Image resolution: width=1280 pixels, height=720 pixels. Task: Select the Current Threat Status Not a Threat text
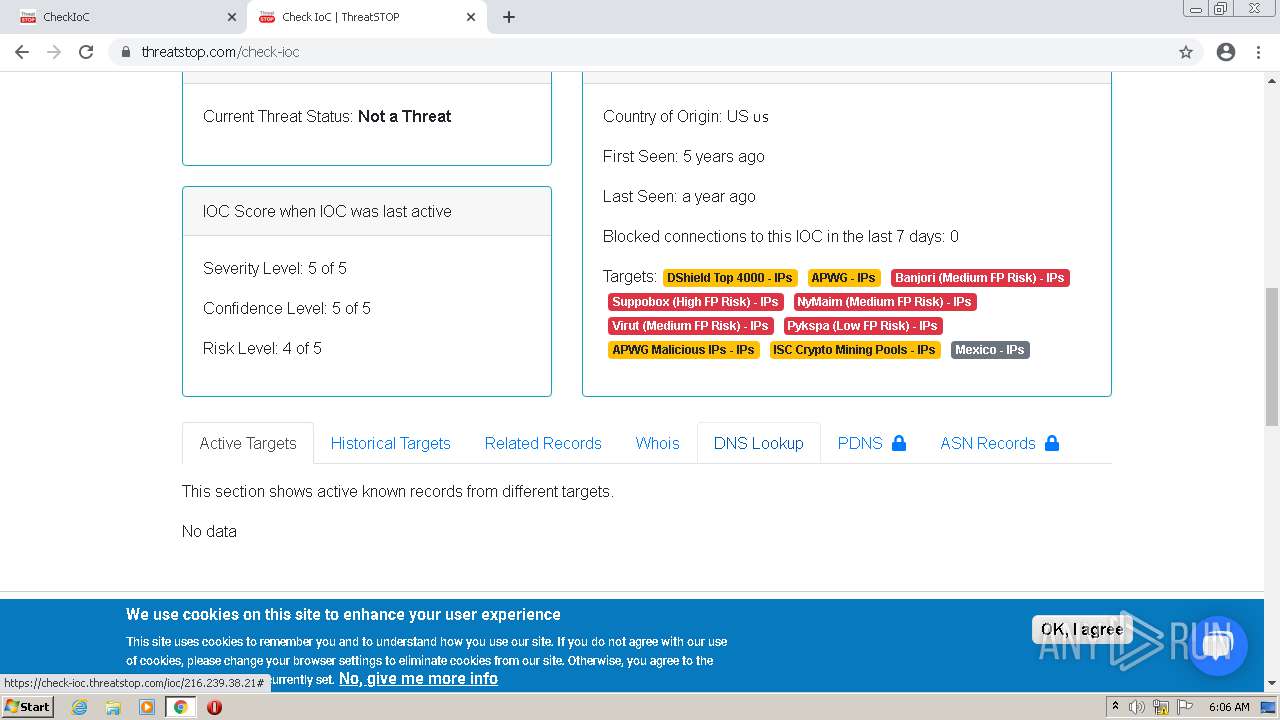327,116
